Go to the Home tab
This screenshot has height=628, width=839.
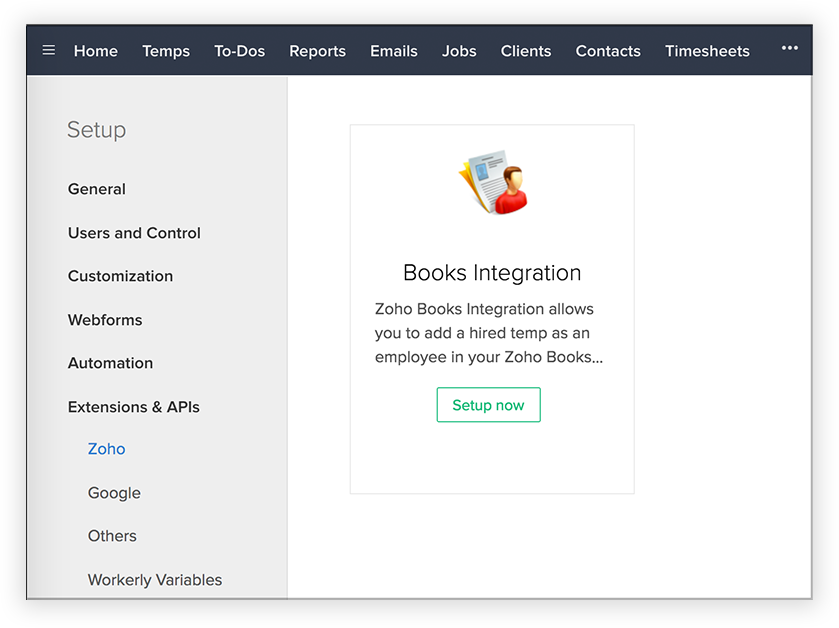click(x=96, y=51)
